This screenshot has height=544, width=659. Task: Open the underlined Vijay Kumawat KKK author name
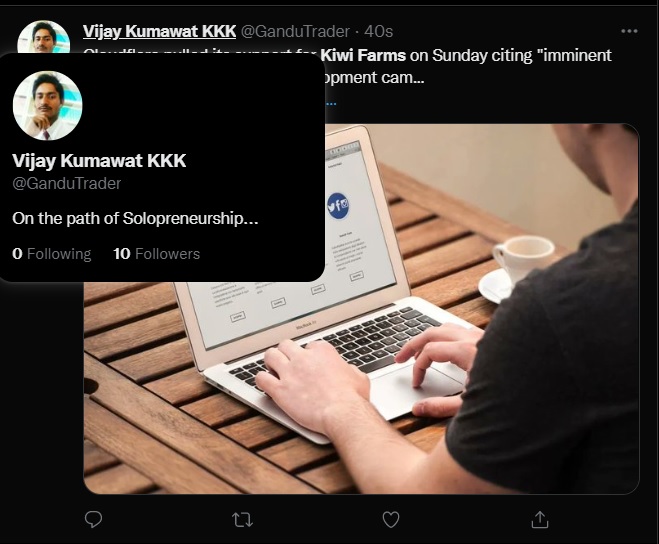pos(159,31)
